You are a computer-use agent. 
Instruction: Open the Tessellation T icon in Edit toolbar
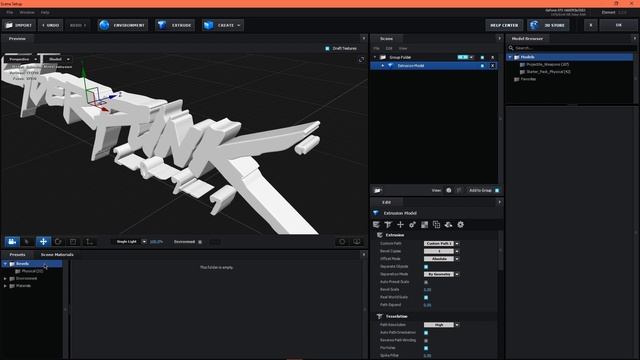pyautogui.click(x=388, y=224)
